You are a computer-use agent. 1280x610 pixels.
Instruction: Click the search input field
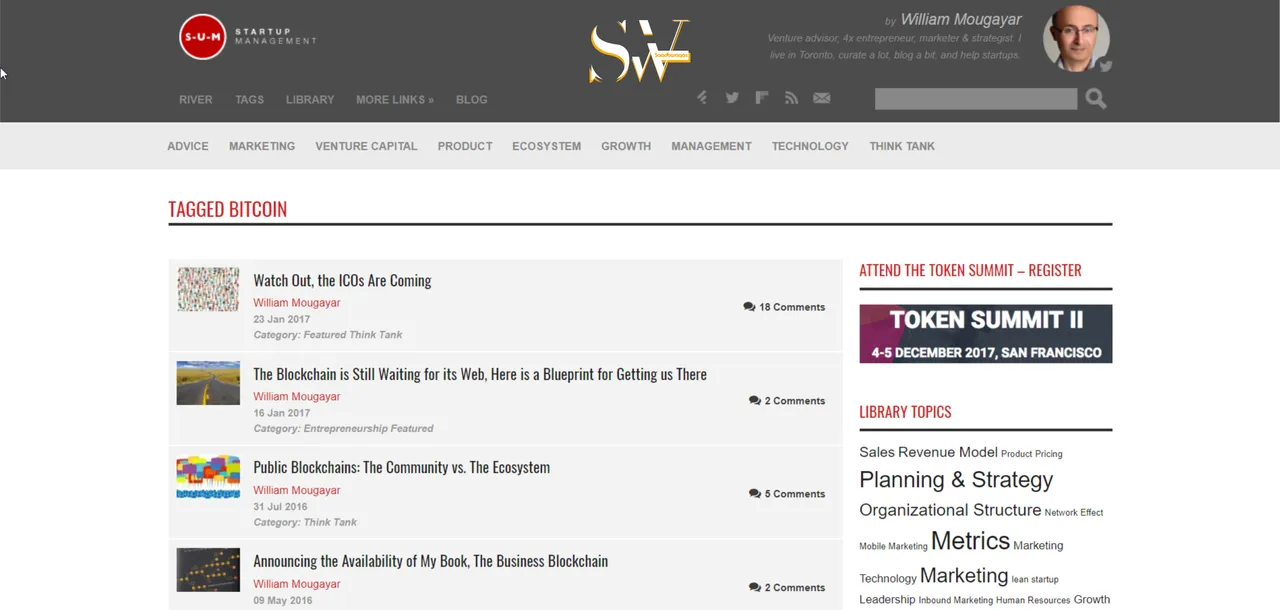coord(976,98)
